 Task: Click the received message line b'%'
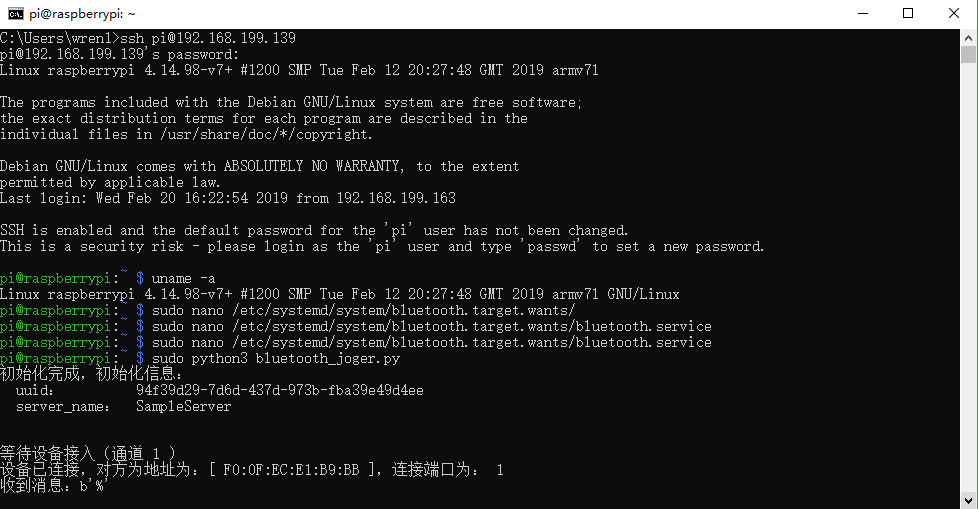tap(54, 486)
